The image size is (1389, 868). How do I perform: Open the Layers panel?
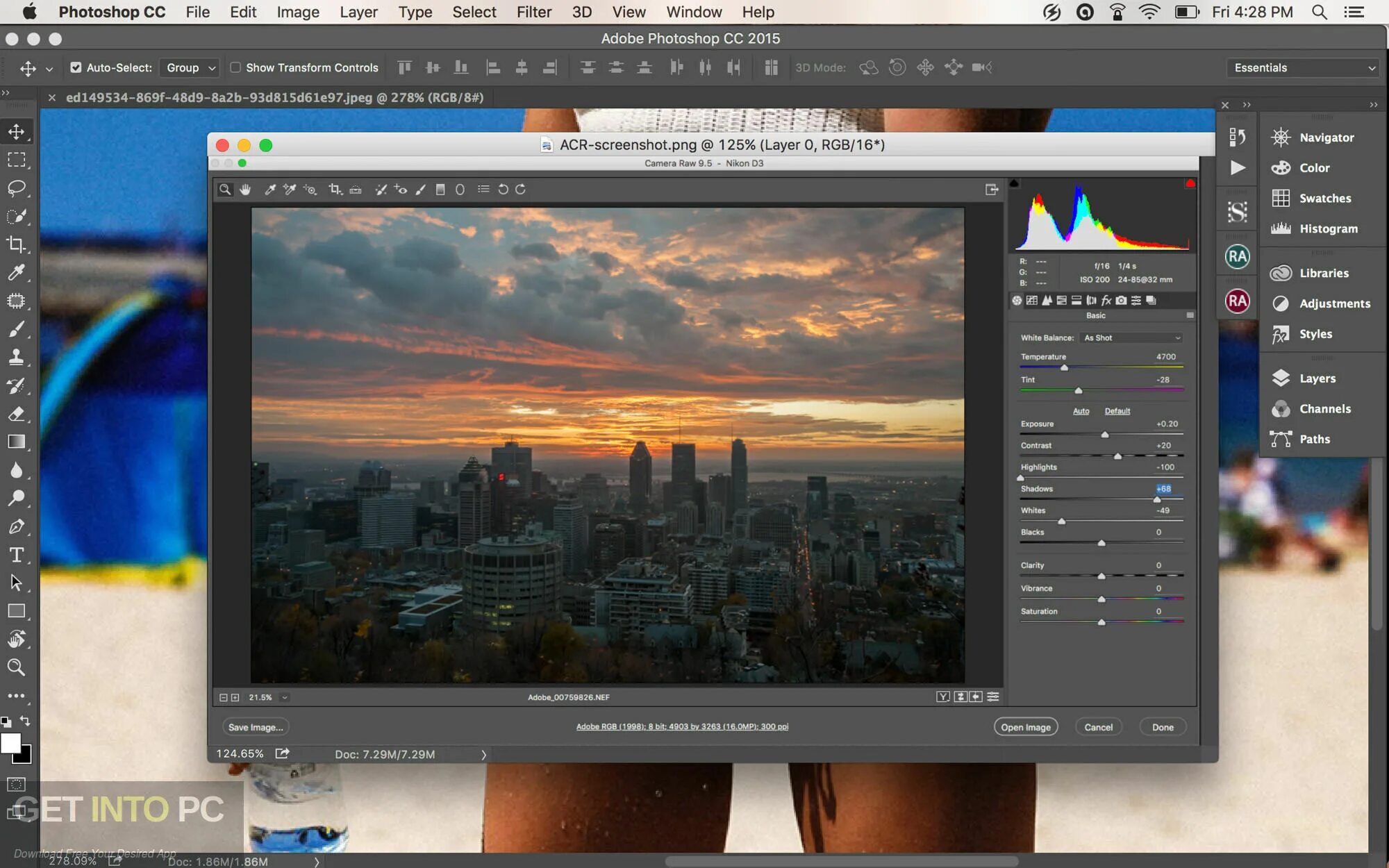coord(1317,378)
